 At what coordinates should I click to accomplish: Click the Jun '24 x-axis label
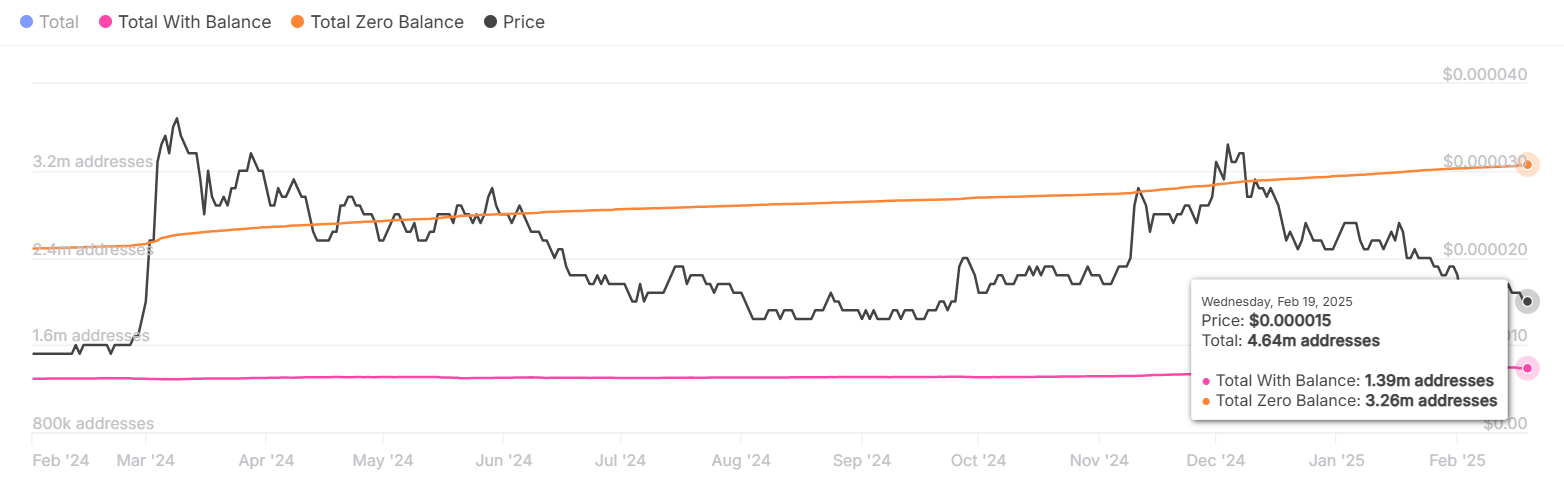[502, 460]
